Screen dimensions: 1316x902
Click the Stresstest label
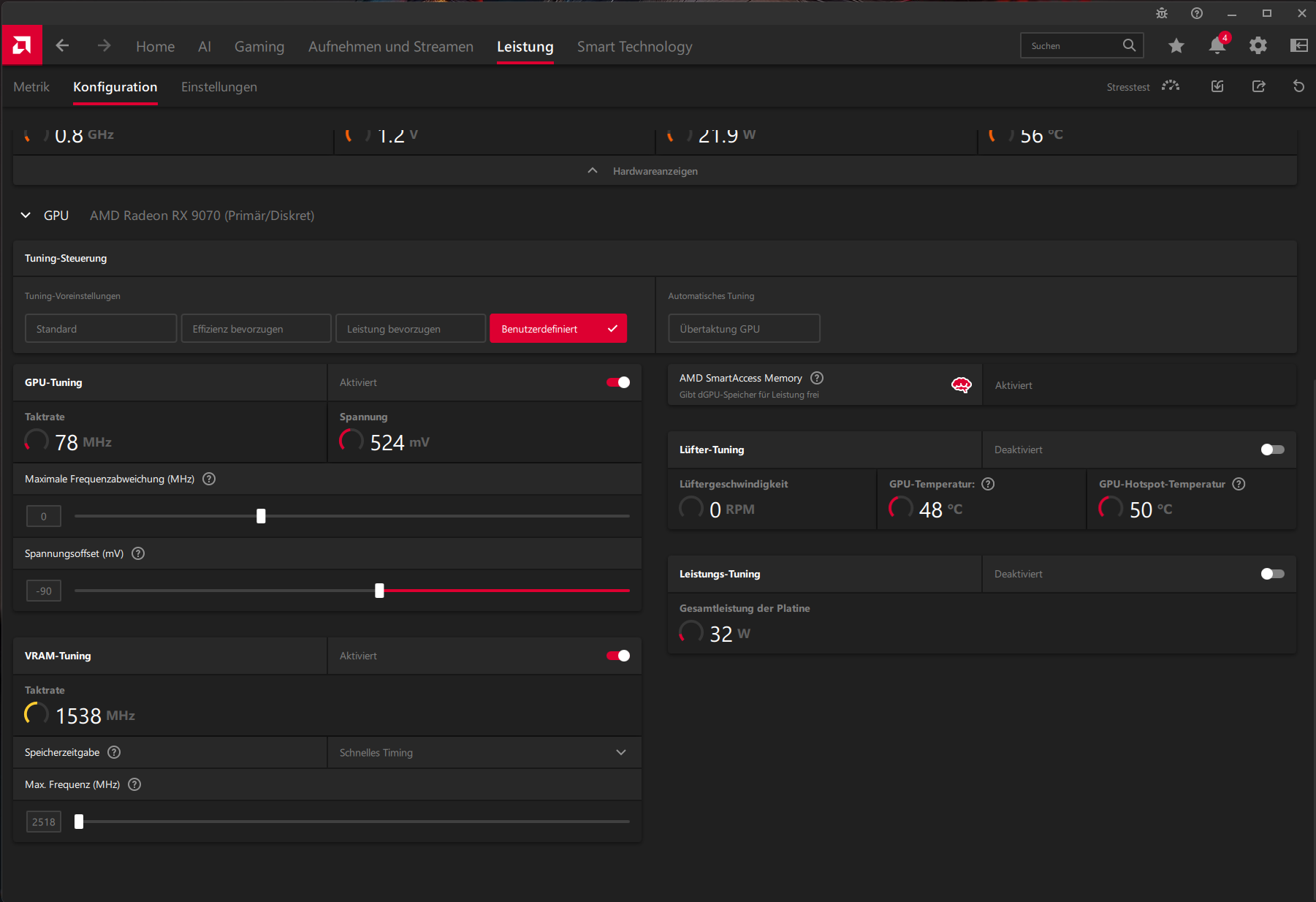[1128, 87]
